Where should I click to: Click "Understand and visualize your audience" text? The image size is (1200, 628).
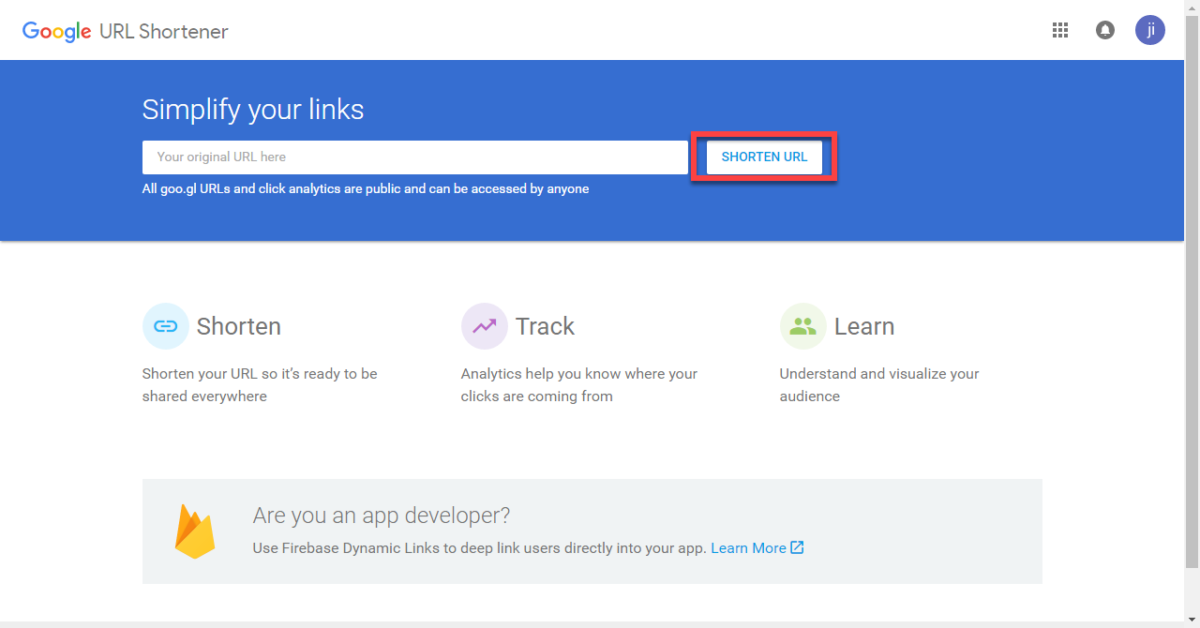point(879,385)
